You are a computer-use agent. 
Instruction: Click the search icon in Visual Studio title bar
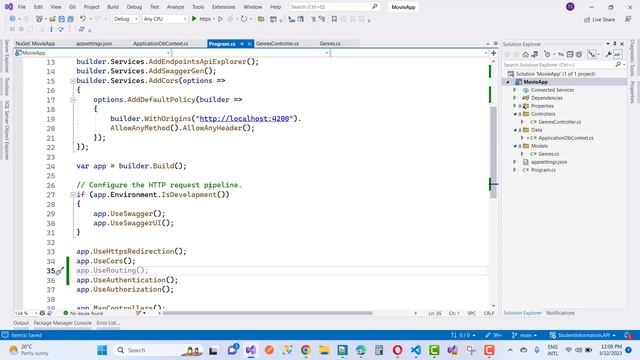(x=375, y=7)
